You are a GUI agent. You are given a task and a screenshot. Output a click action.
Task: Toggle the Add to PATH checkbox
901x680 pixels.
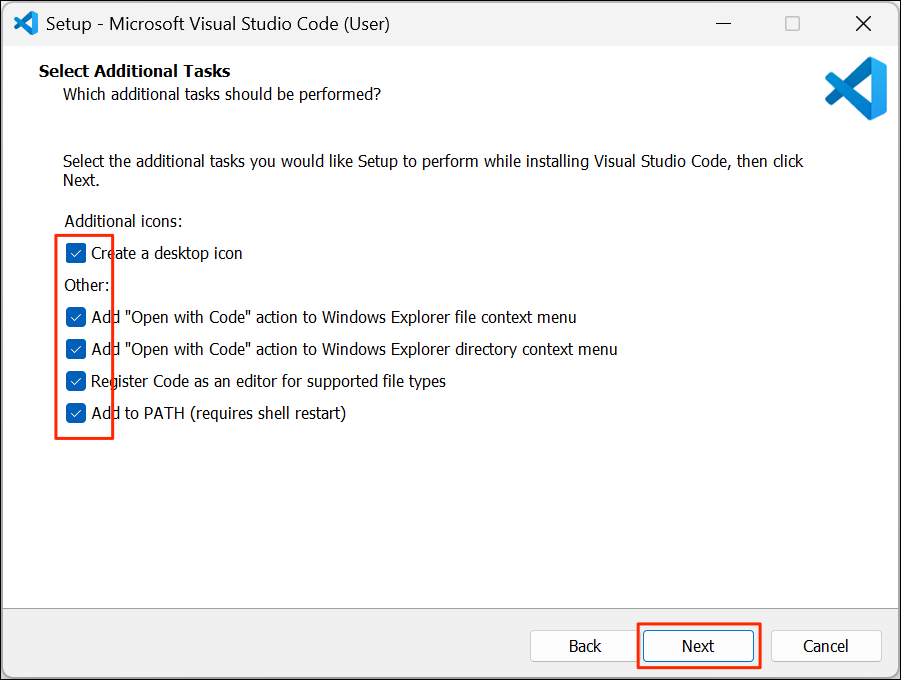(76, 413)
